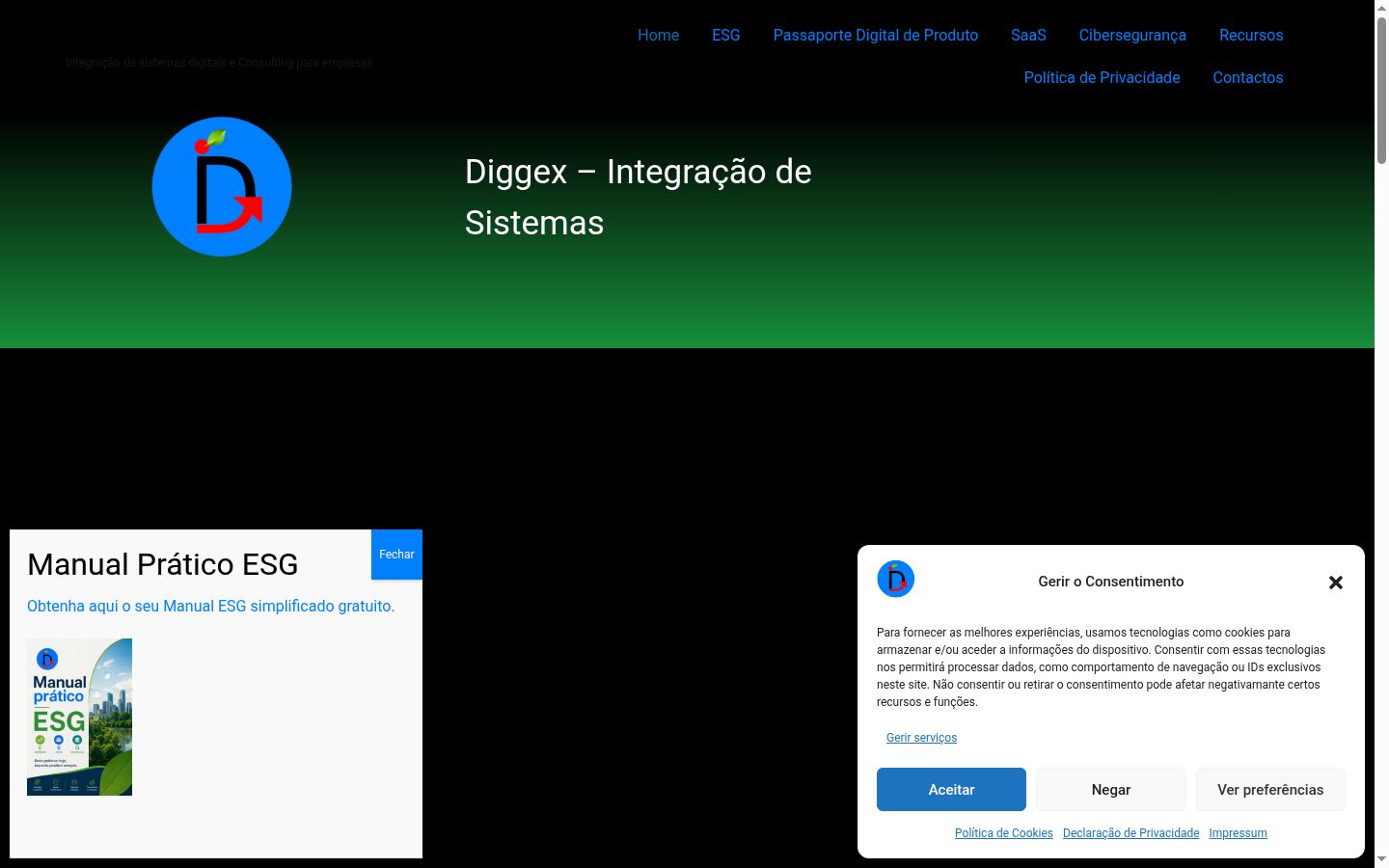
Task: Click the small Diggex logo in consent dialog
Action: (x=896, y=580)
